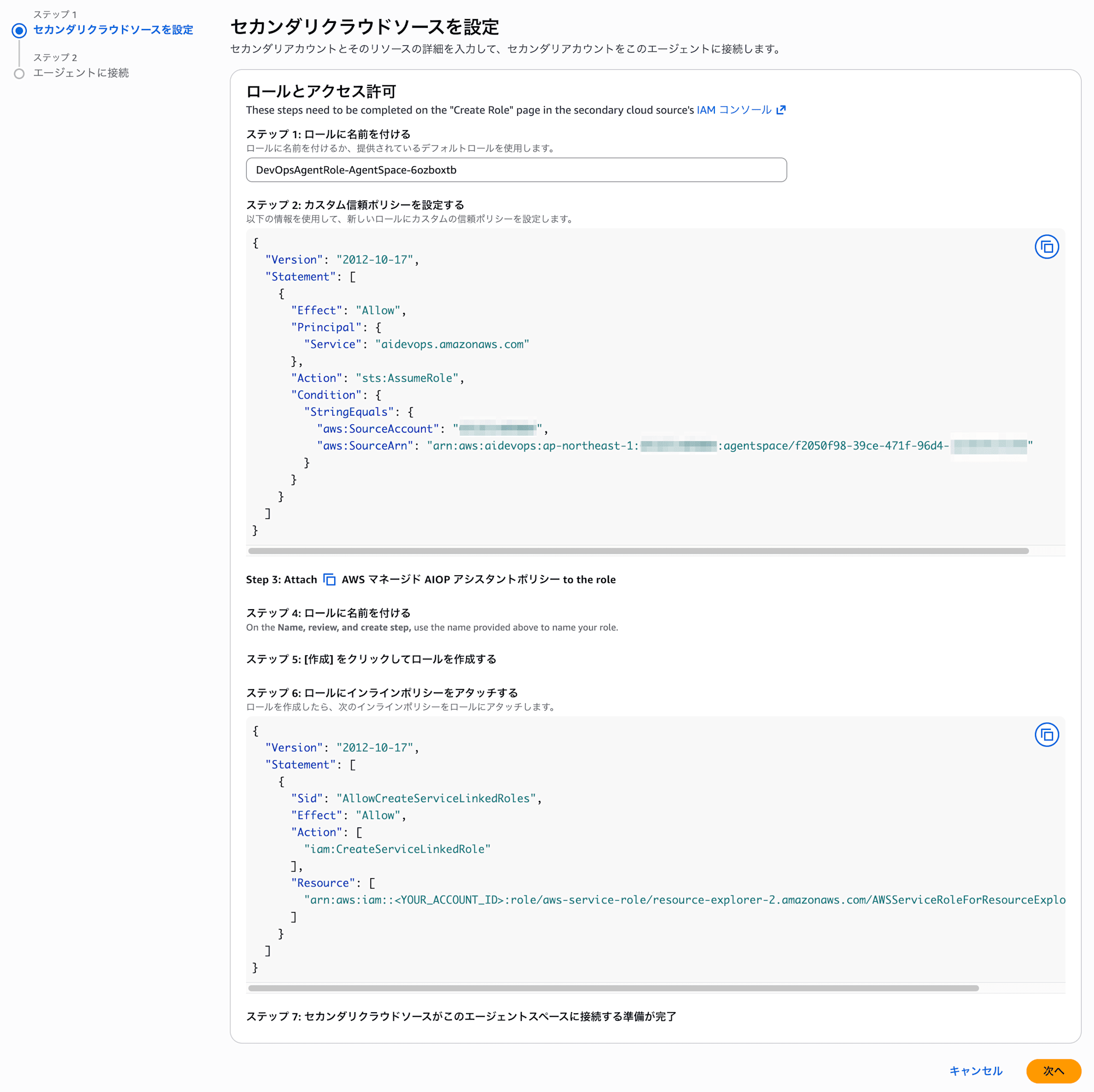Open the IAM コンソール external link icon
The height and width of the screenshot is (1092, 1094).
781,110
